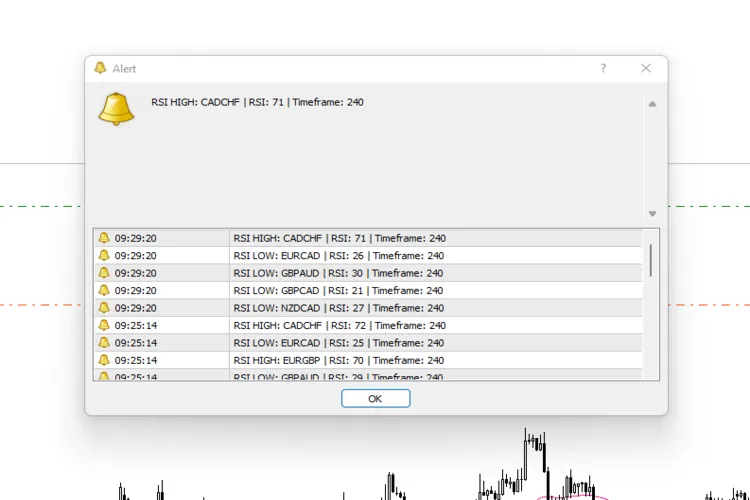
Task: Click bell icon beside EURCAD RSI 26 row
Action: point(103,256)
